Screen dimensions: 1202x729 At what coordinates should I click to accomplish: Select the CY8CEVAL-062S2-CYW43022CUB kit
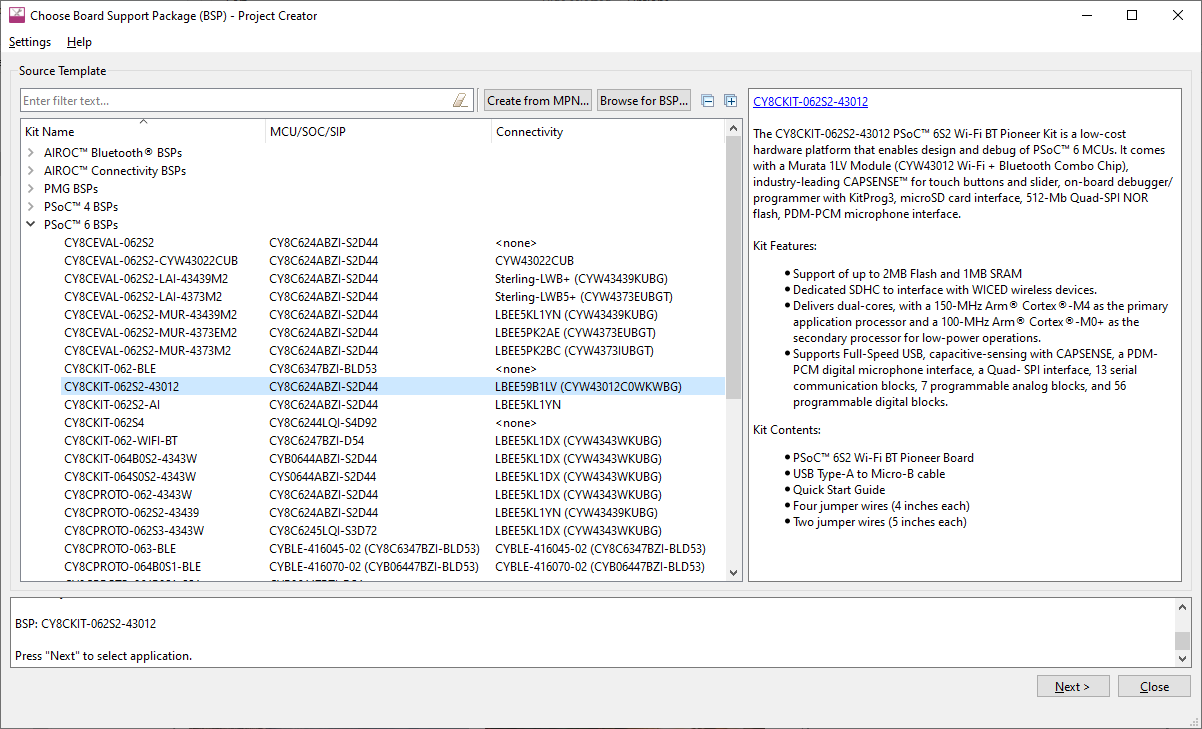pyautogui.click(x=151, y=261)
